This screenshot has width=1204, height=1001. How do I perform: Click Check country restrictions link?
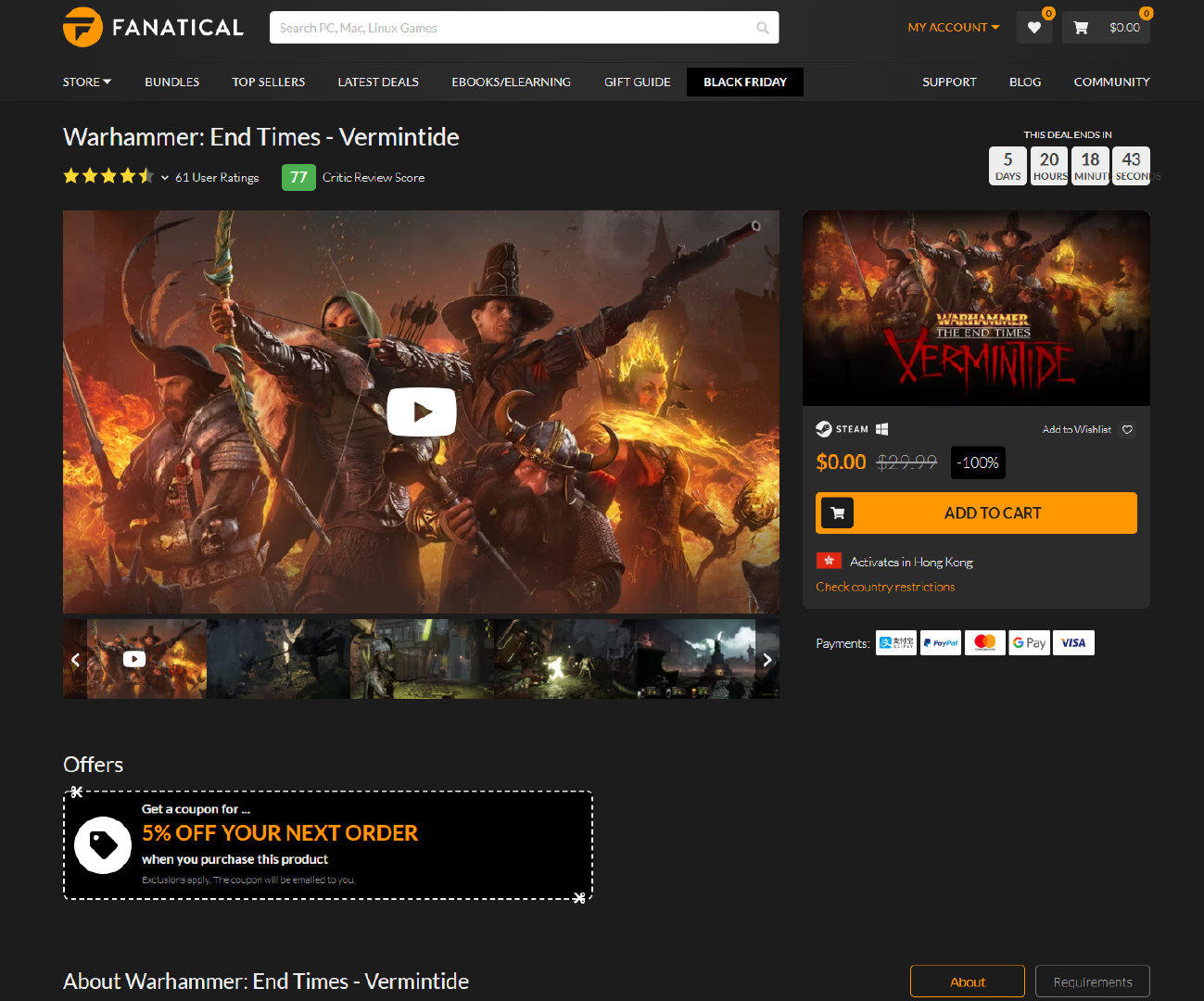coord(885,587)
